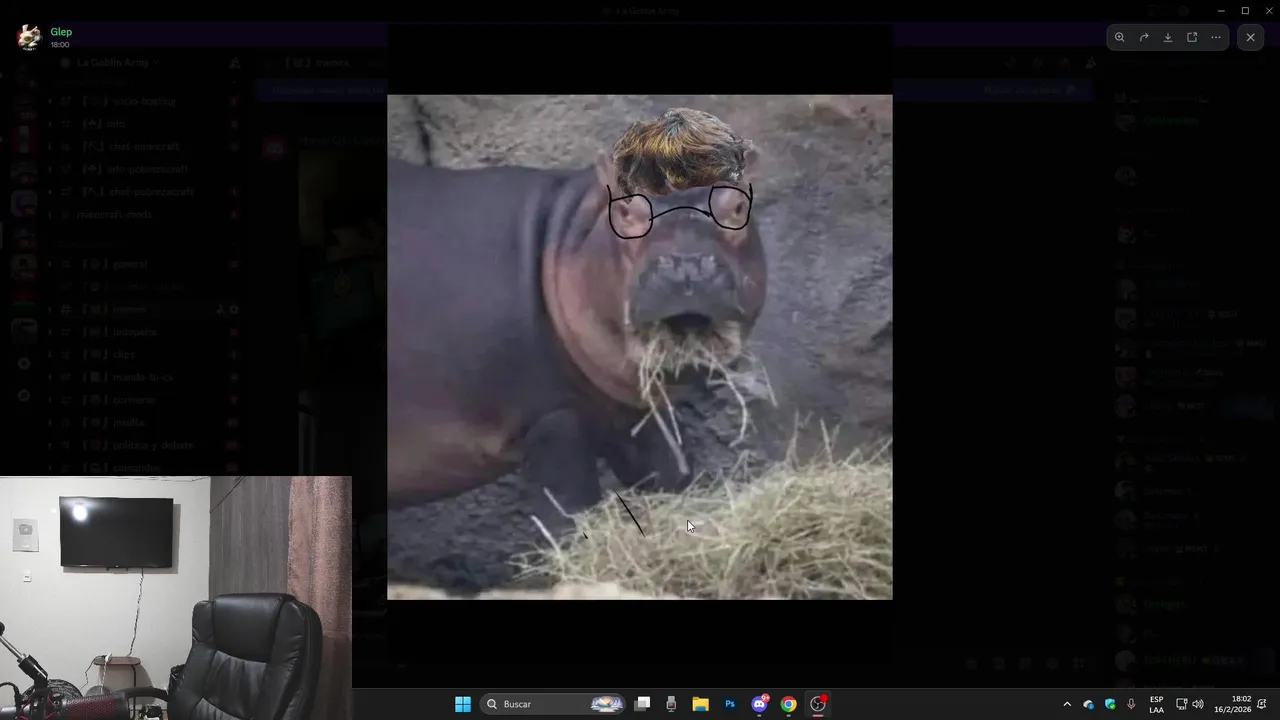
Task: Forward the image using the curved arrow icon
Action: pyautogui.click(x=1144, y=37)
